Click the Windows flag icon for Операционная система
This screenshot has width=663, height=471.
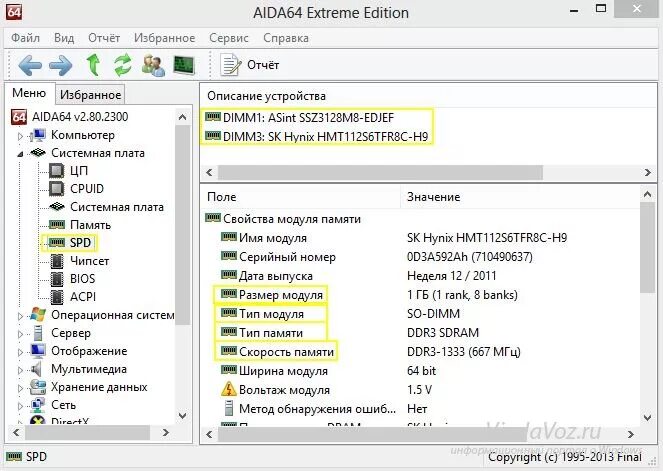click(38, 315)
